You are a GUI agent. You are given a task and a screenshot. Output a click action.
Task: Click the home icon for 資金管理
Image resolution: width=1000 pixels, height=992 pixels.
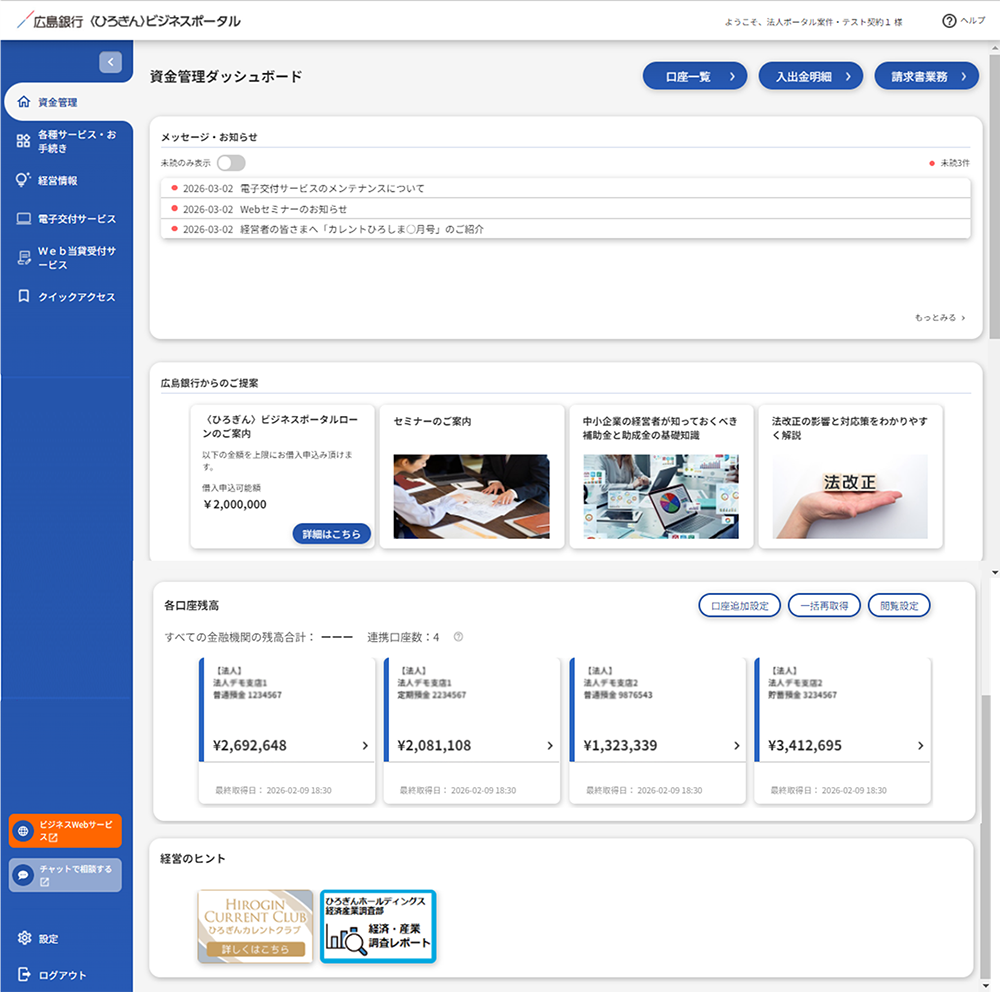[24, 102]
